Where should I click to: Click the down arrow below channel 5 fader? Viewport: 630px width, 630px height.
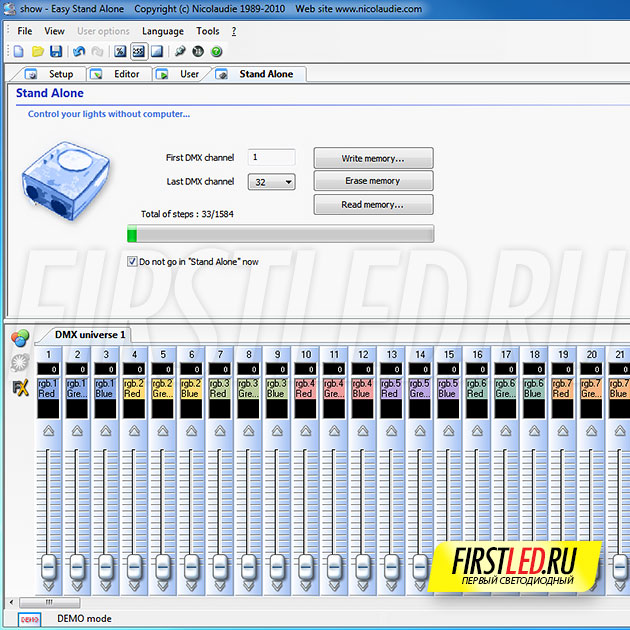click(162, 586)
